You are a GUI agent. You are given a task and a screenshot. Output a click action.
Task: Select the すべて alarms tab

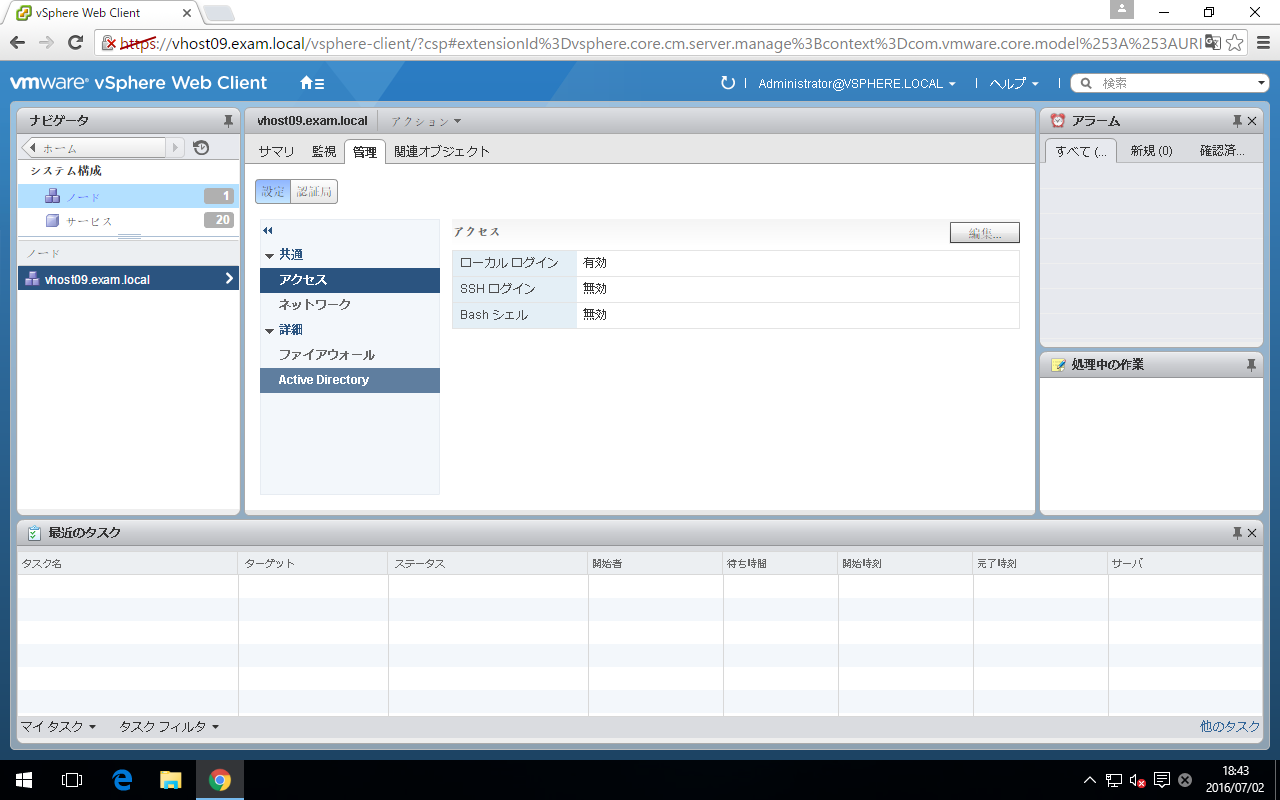[x=1080, y=152]
